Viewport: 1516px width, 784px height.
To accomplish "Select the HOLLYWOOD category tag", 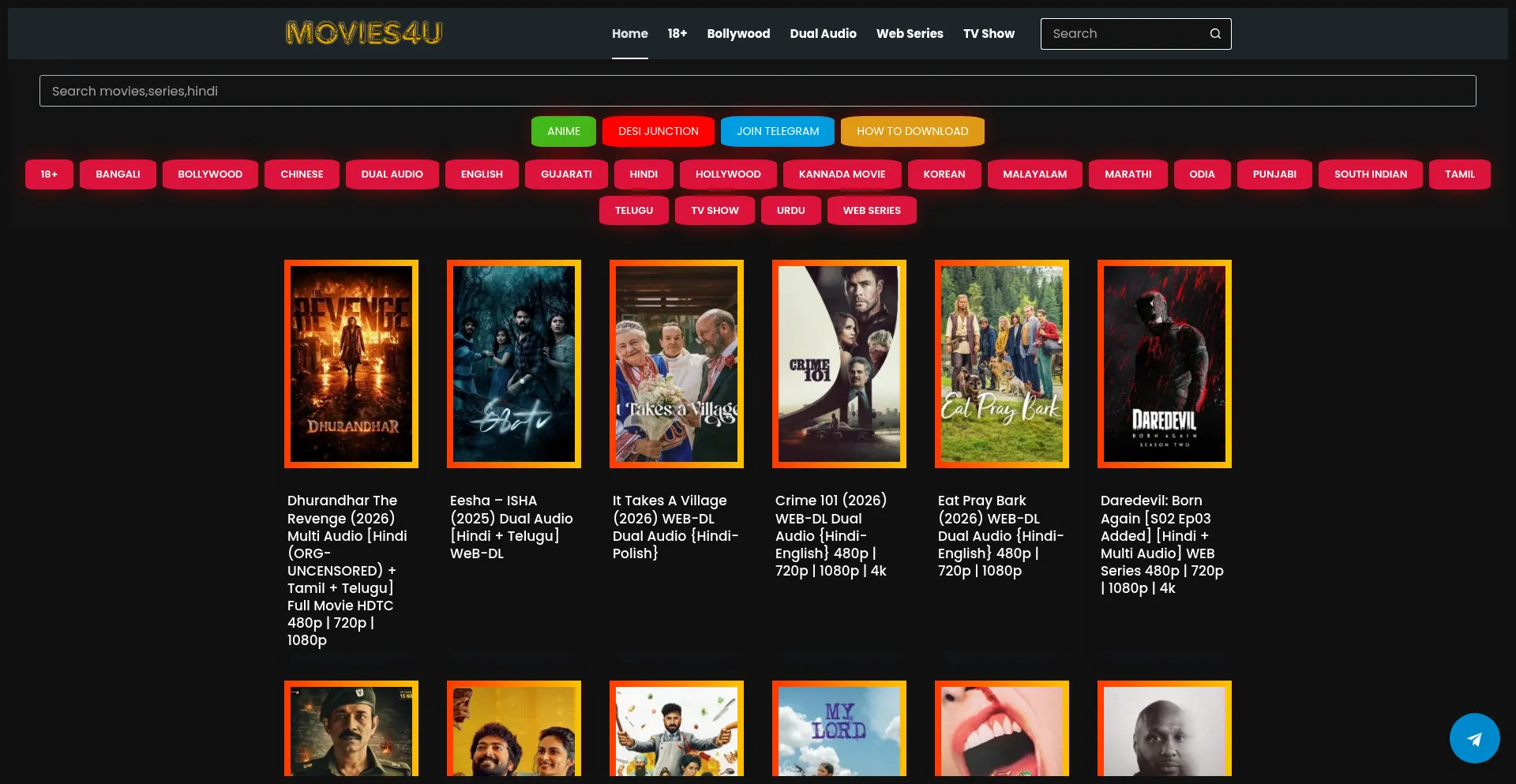I will (x=728, y=174).
